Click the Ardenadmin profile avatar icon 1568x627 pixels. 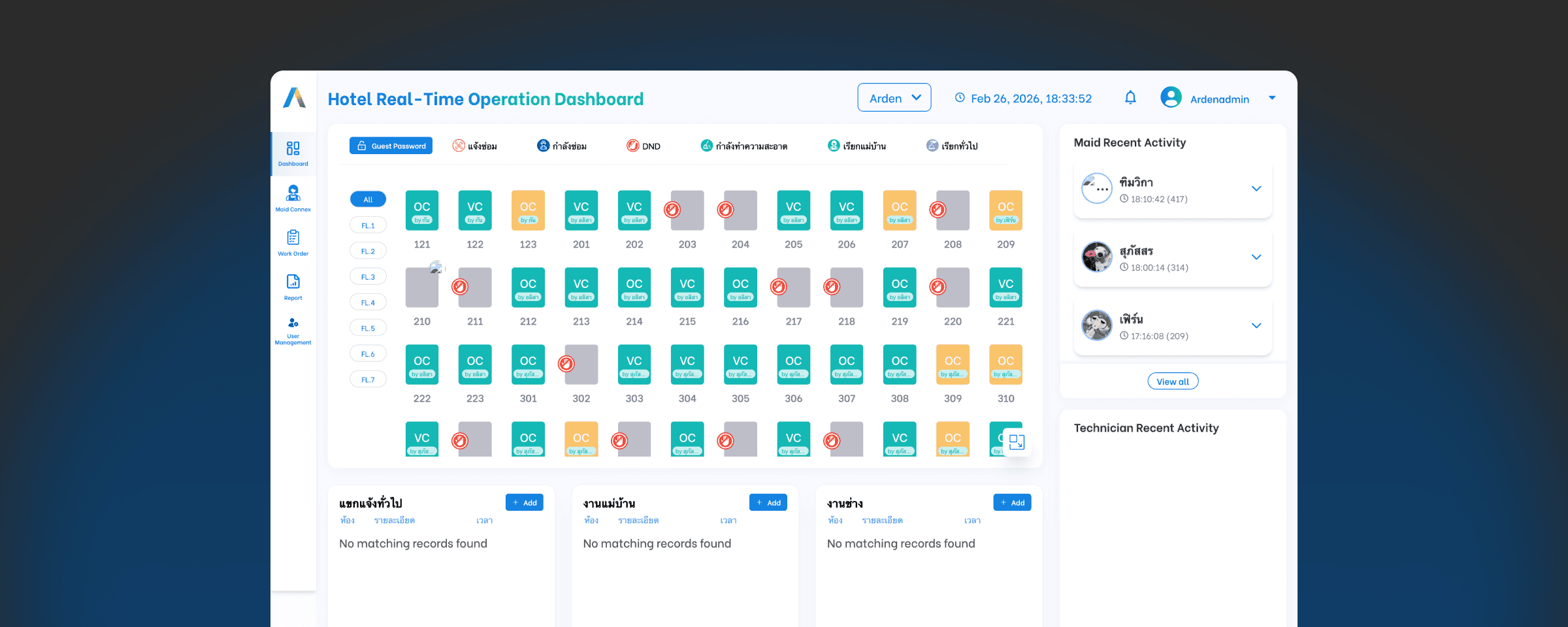pos(1171,97)
